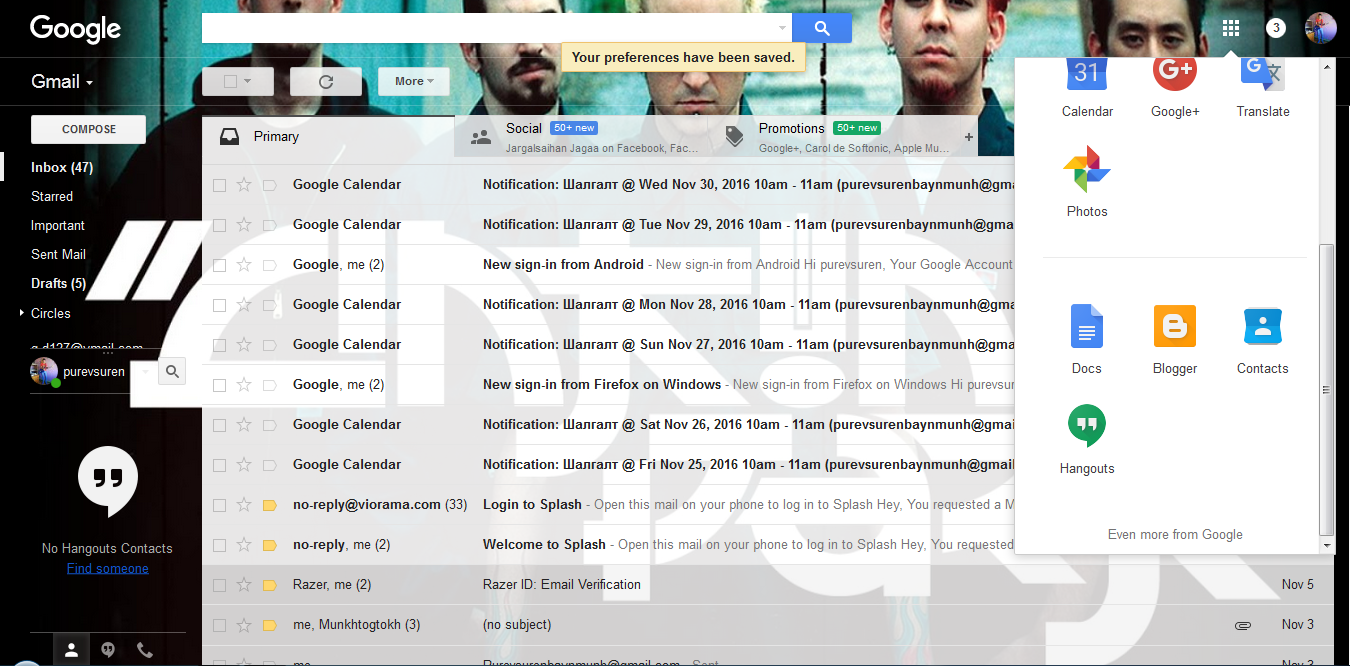The width and height of the screenshot is (1350, 666).
Task: Open the select-all checkbox dropdown
Action: (238, 82)
